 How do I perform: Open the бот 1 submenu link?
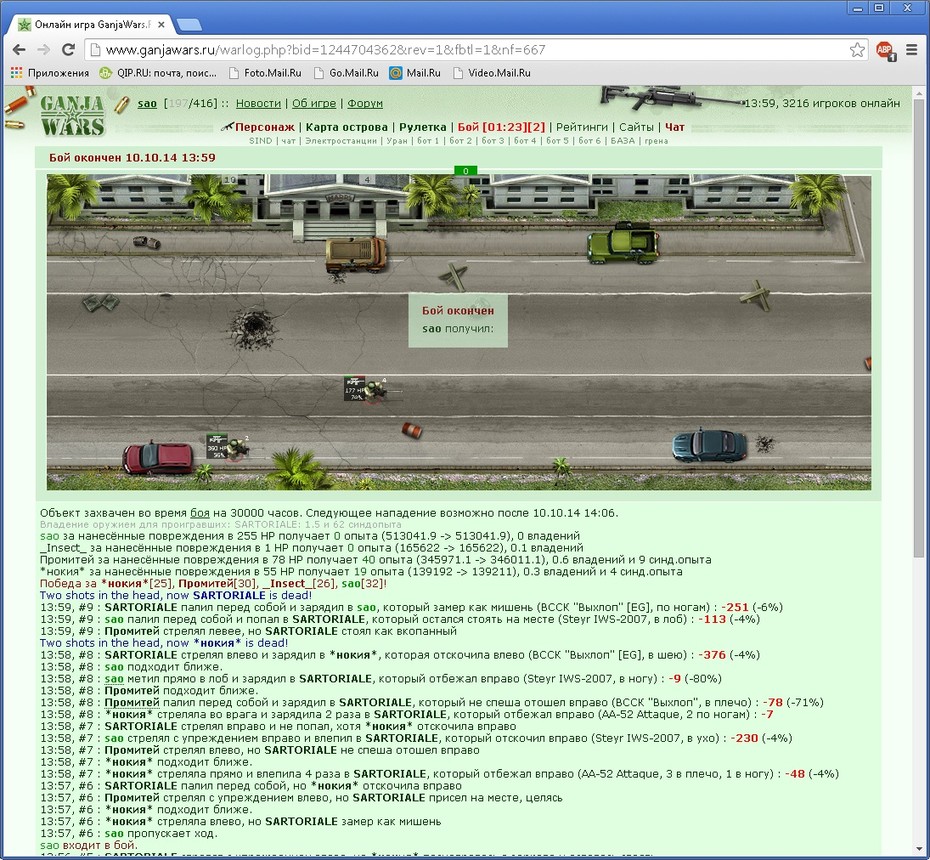428,141
